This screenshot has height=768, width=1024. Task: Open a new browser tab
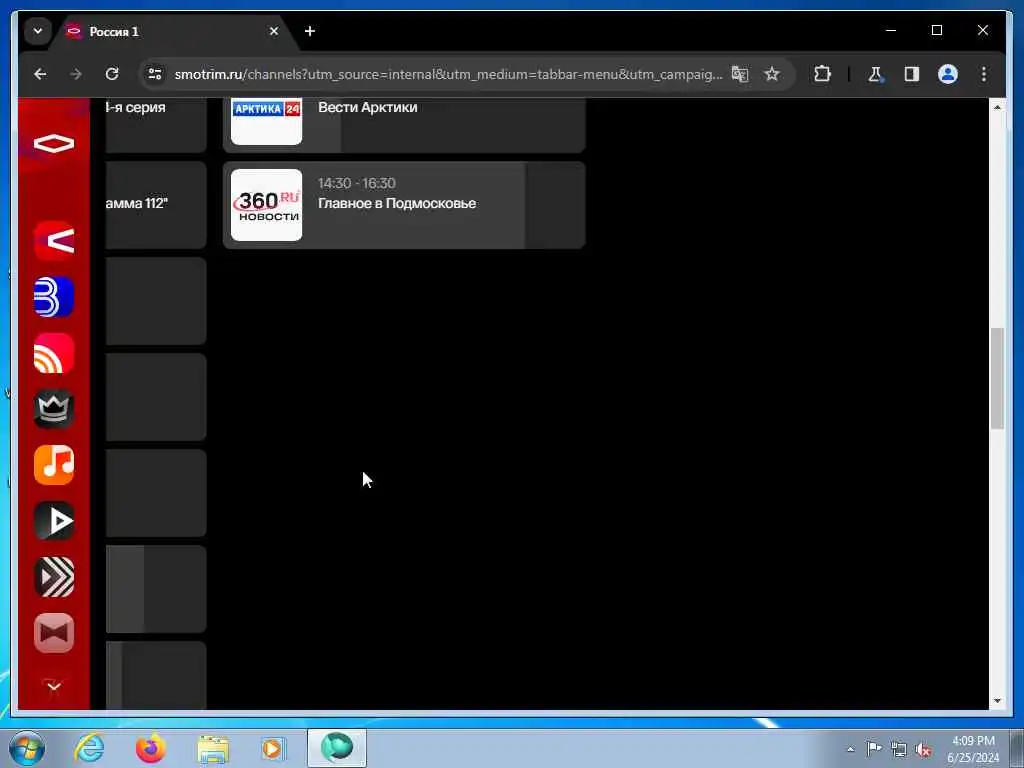point(310,31)
